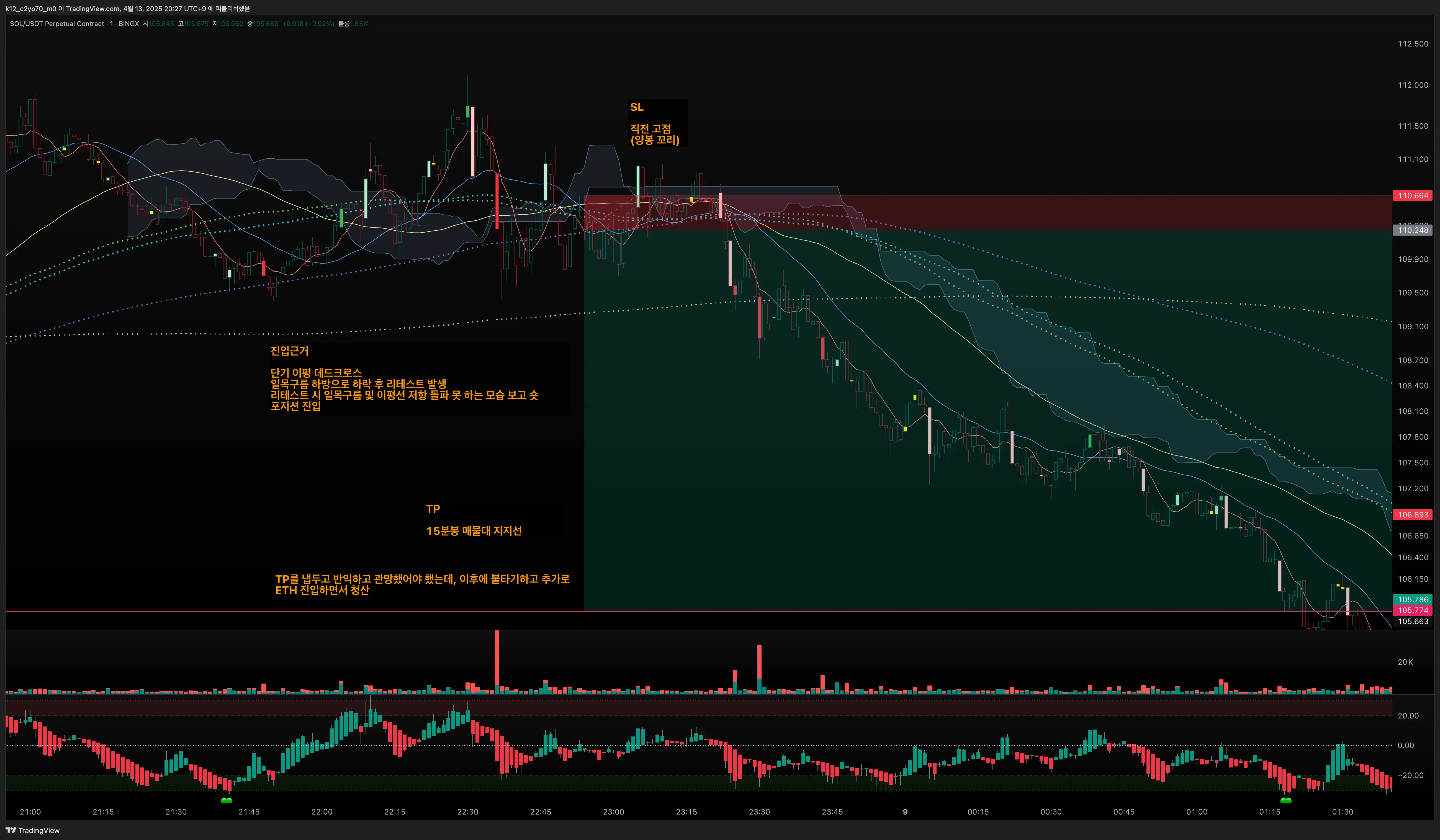Select the 직전 고점 (양봉 꼬리) annotation
1440x840 pixels.
point(655,134)
